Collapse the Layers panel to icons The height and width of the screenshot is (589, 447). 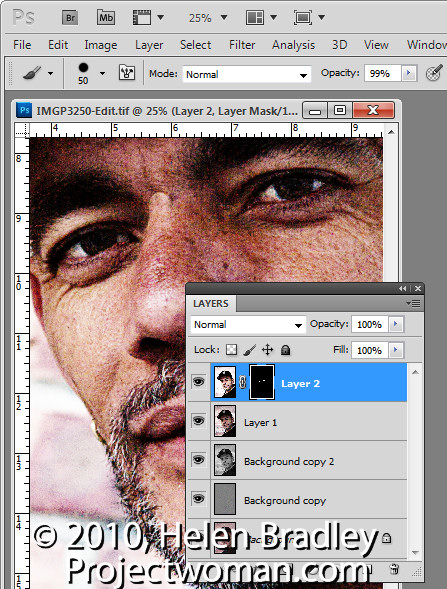click(403, 288)
